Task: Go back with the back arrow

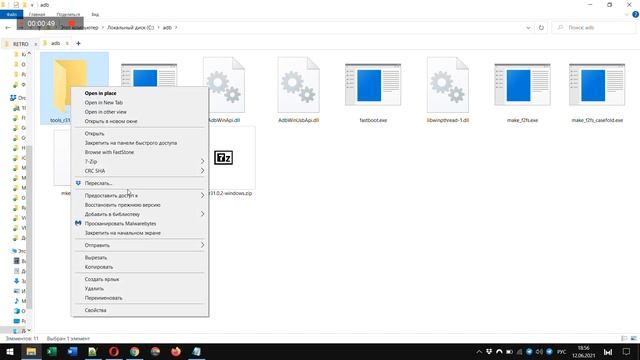Action: (8, 28)
